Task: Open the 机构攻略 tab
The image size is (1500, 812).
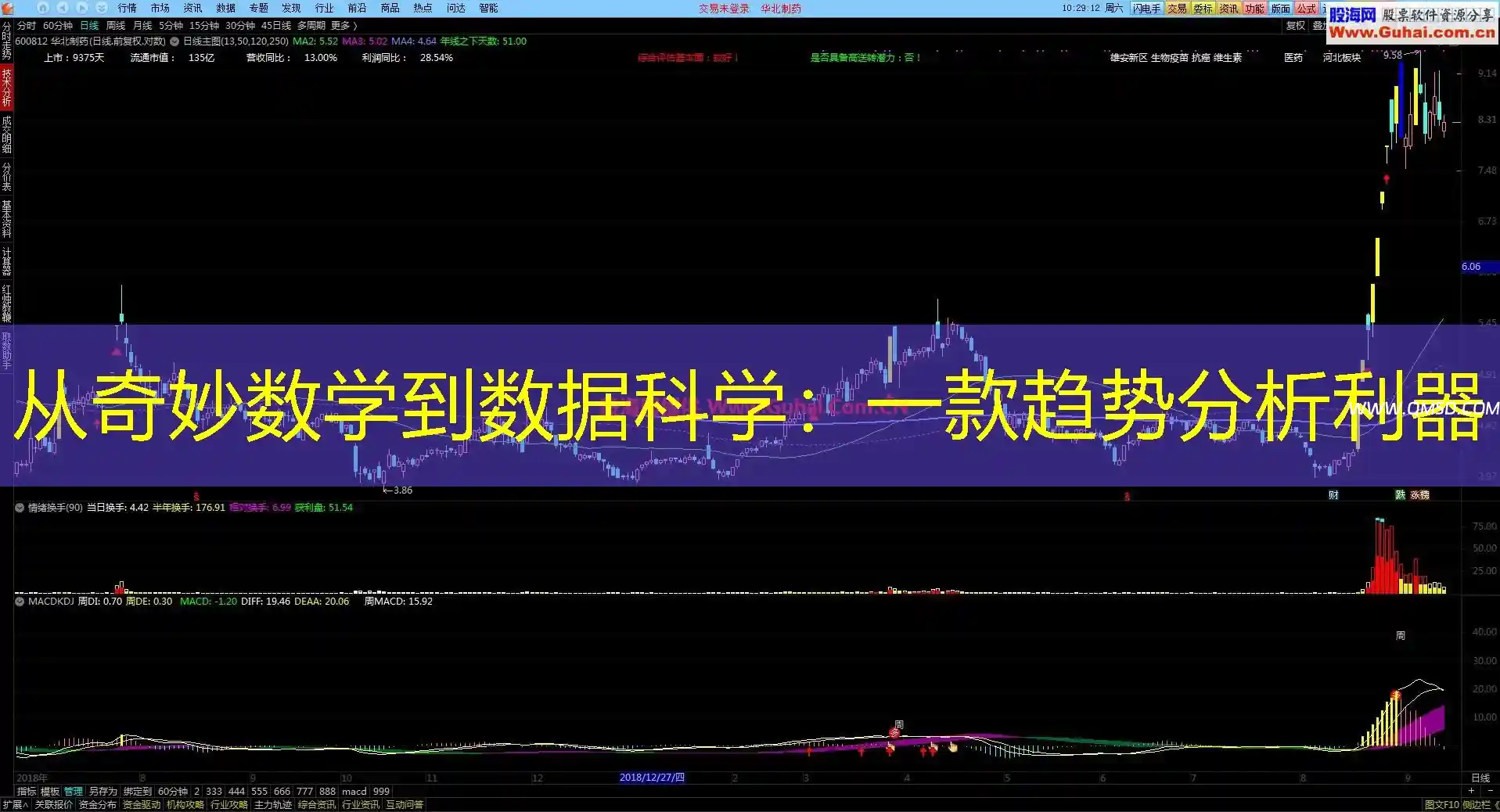Action: pyautogui.click(x=185, y=804)
